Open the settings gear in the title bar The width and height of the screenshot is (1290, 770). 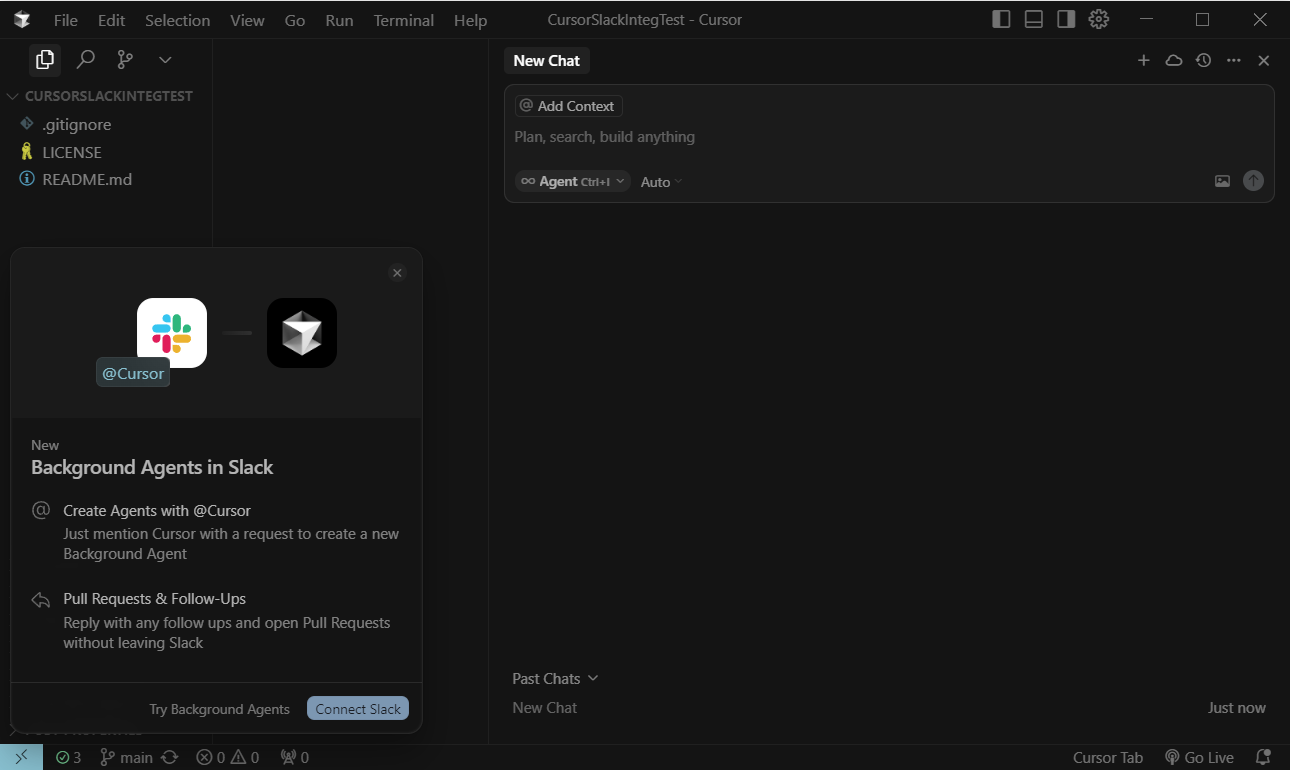pos(1098,19)
